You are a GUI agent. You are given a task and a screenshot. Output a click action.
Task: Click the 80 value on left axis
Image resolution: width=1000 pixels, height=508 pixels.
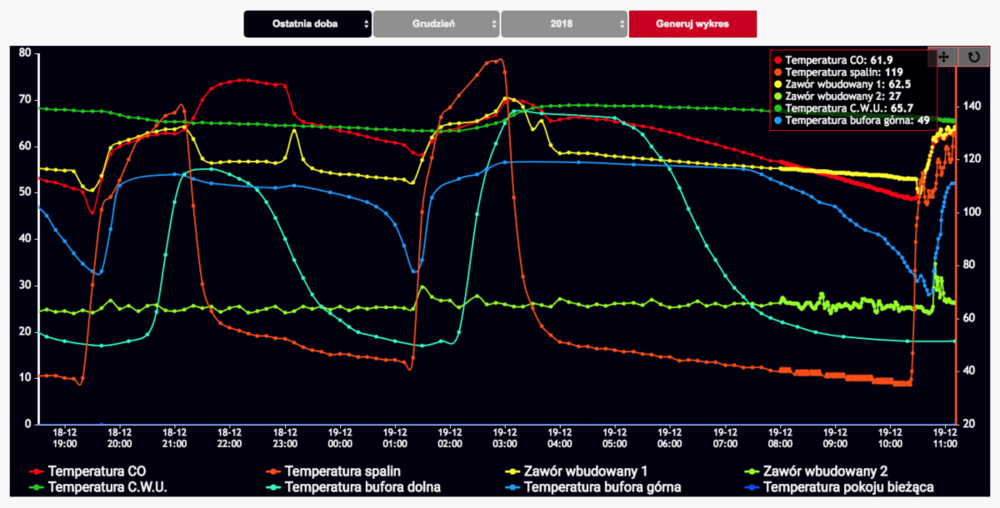point(25,52)
